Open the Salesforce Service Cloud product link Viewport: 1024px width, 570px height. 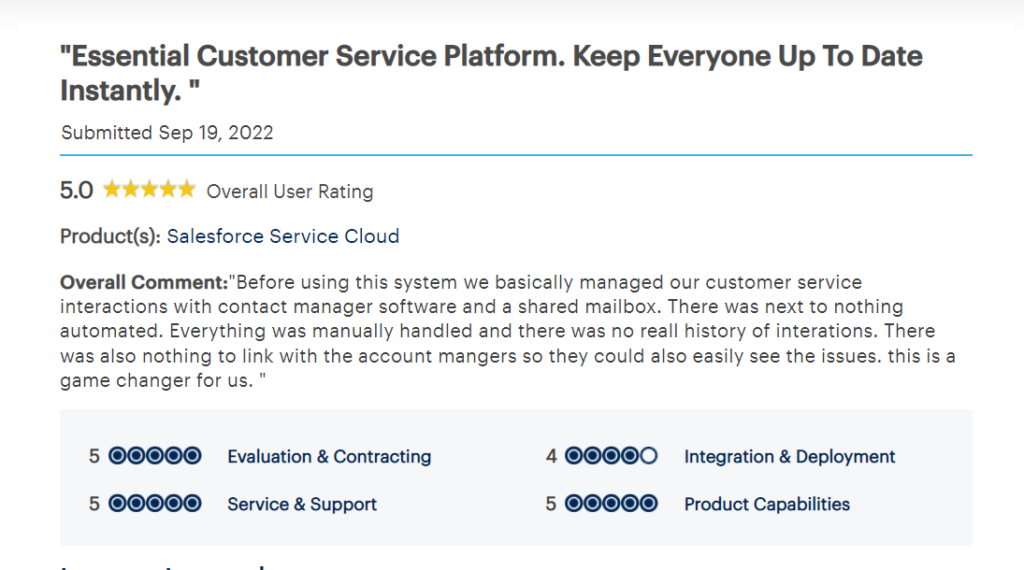[283, 237]
